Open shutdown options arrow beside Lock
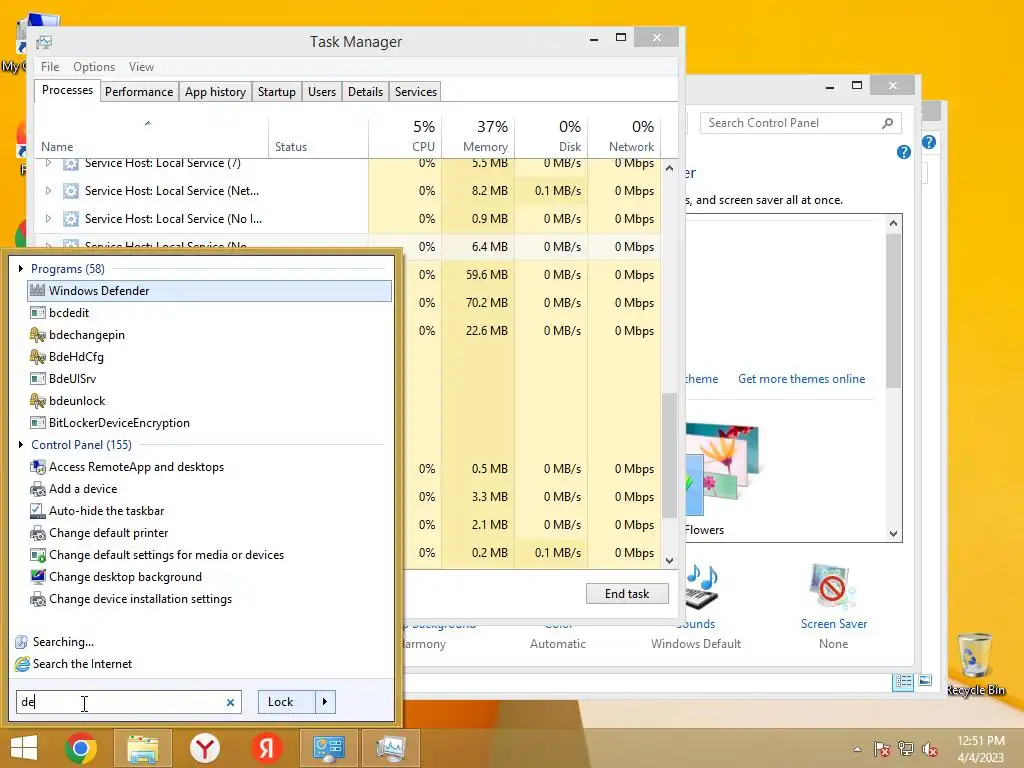Image resolution: width=1024 pixels, height=768 pixels. 325,702
